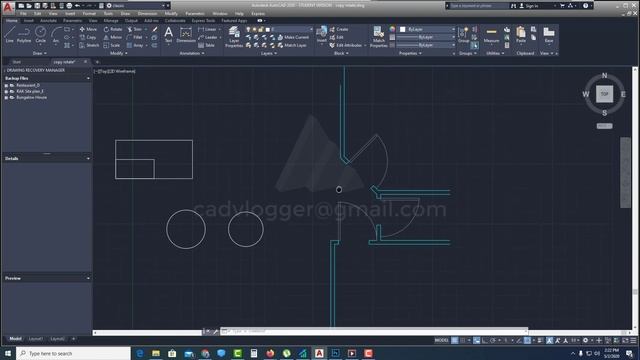The width and height of the screenshot is (640, 360).
Task: Select the Dimension tool
Action: coord(186,35)
